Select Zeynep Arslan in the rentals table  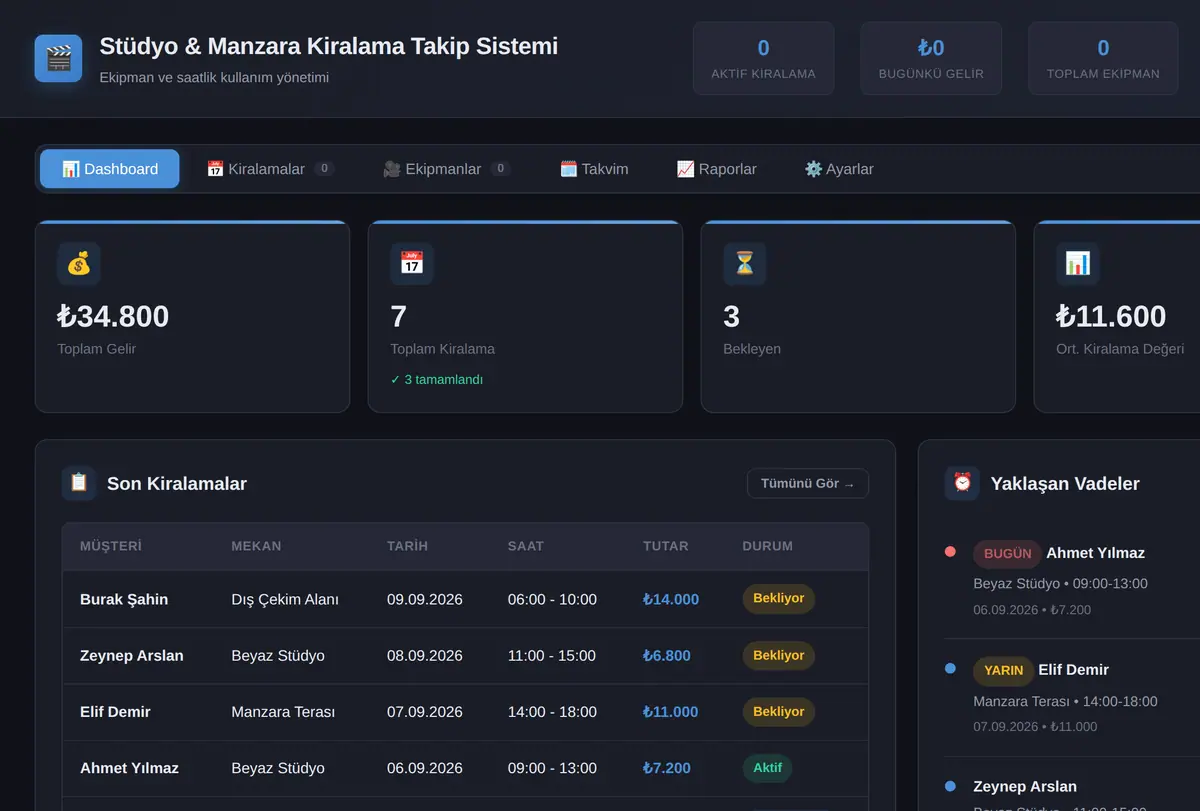pyautogui.click(x=132, y=656)
